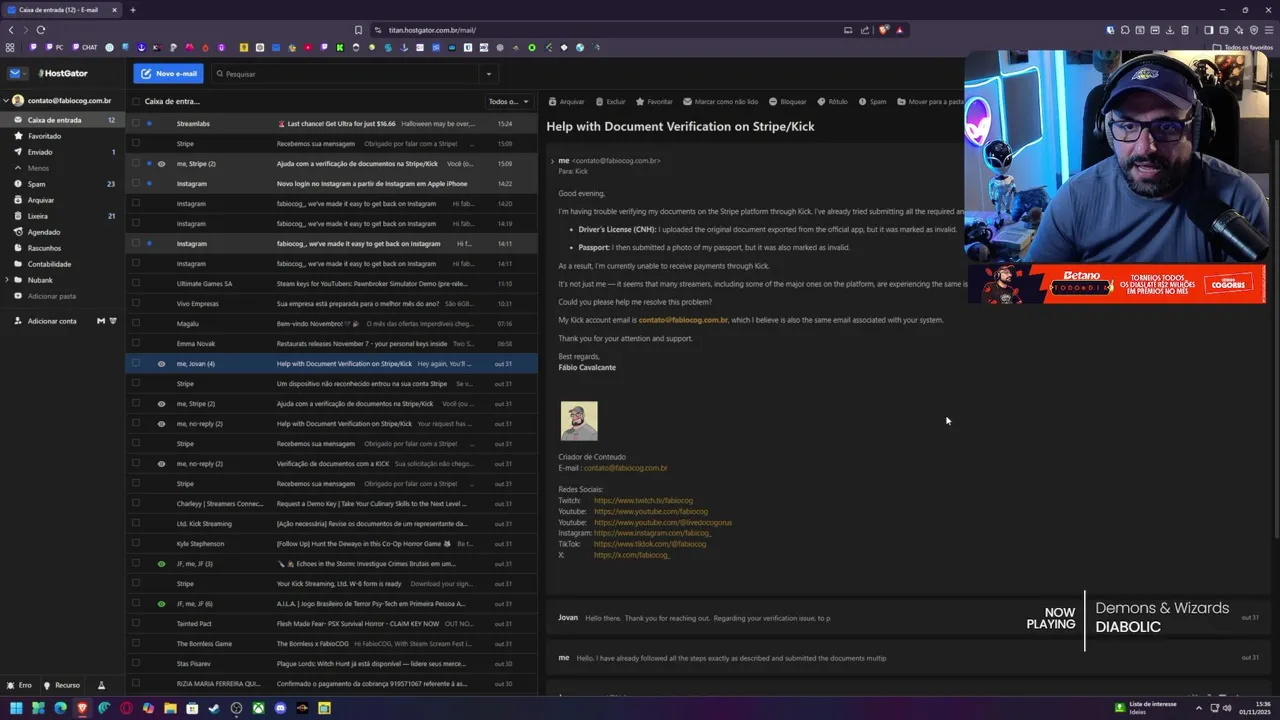This screenshot has height=720, width=1280.
Task: Open the youtube.com/@livedocogorus link
Action: tap(663, 522)
